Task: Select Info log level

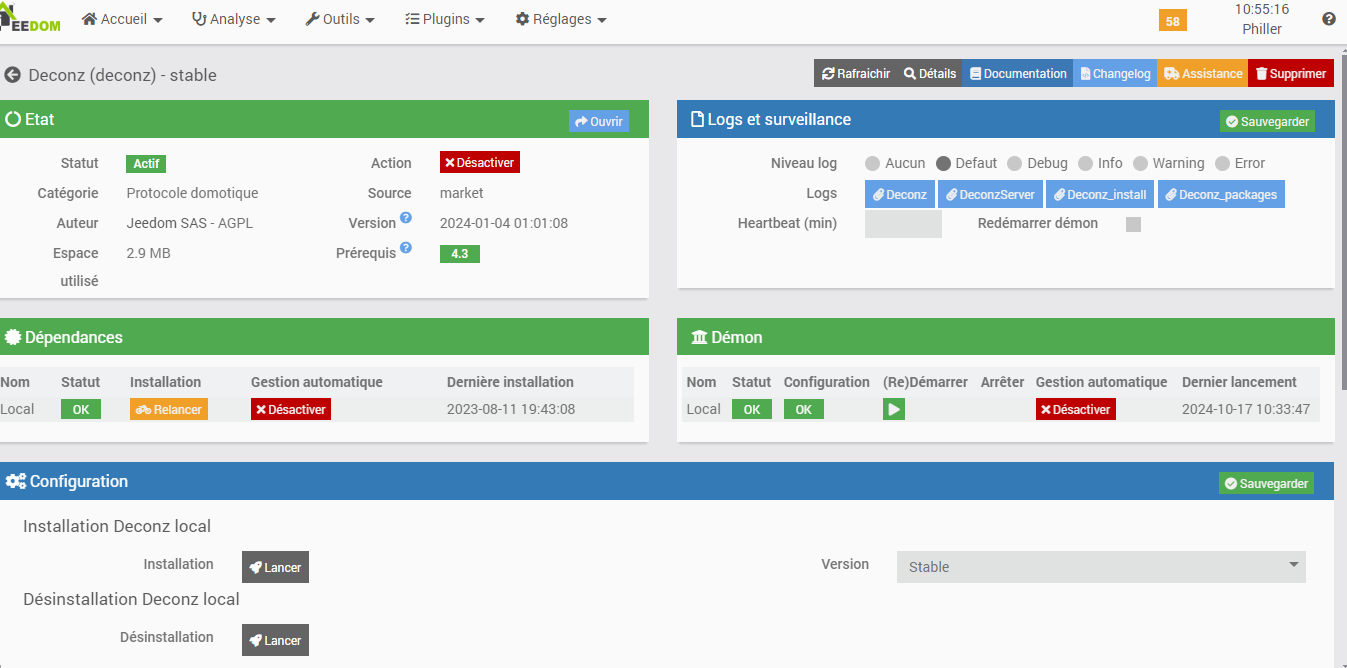Action: pos(1085,163)
